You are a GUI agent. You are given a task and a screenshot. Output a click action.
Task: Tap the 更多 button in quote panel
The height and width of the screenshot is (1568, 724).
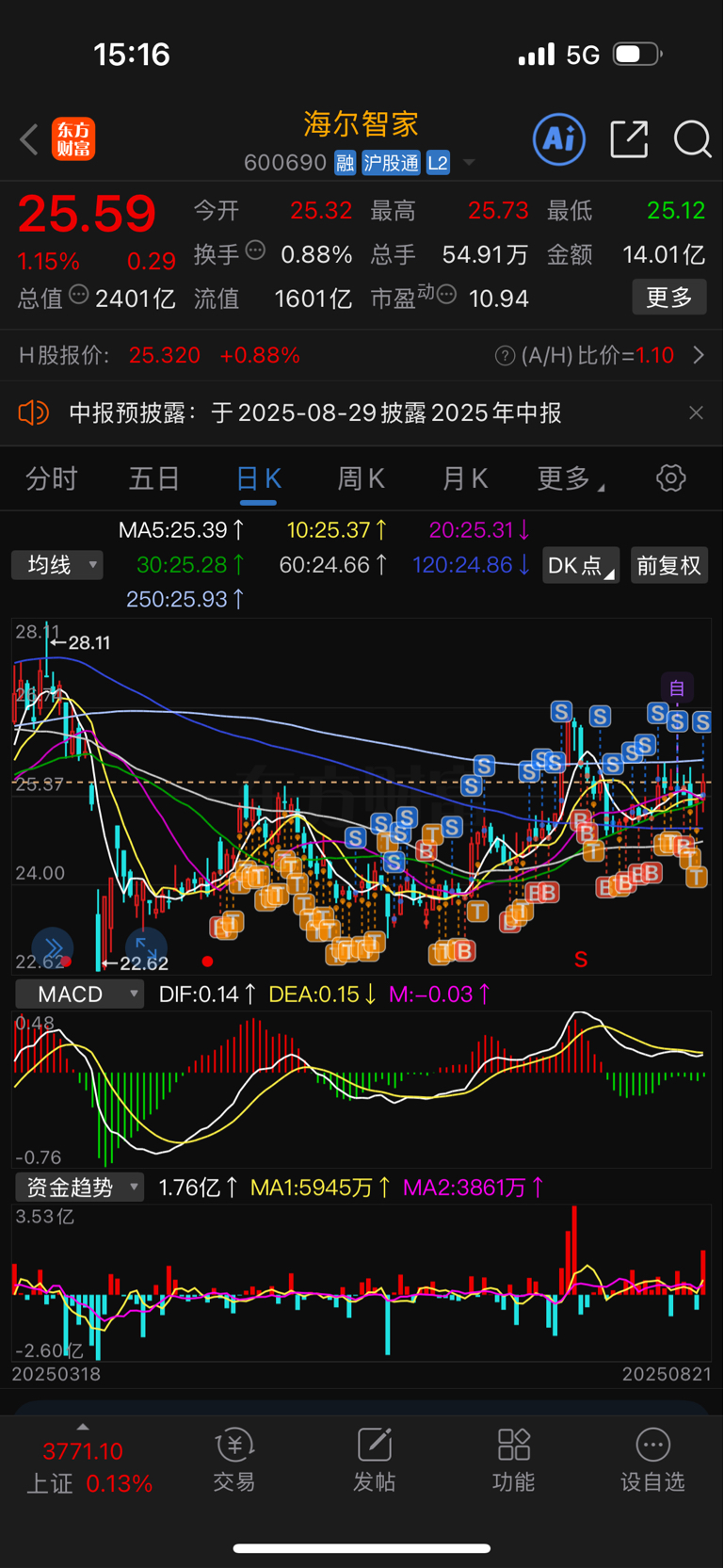(x=669, y=298)
